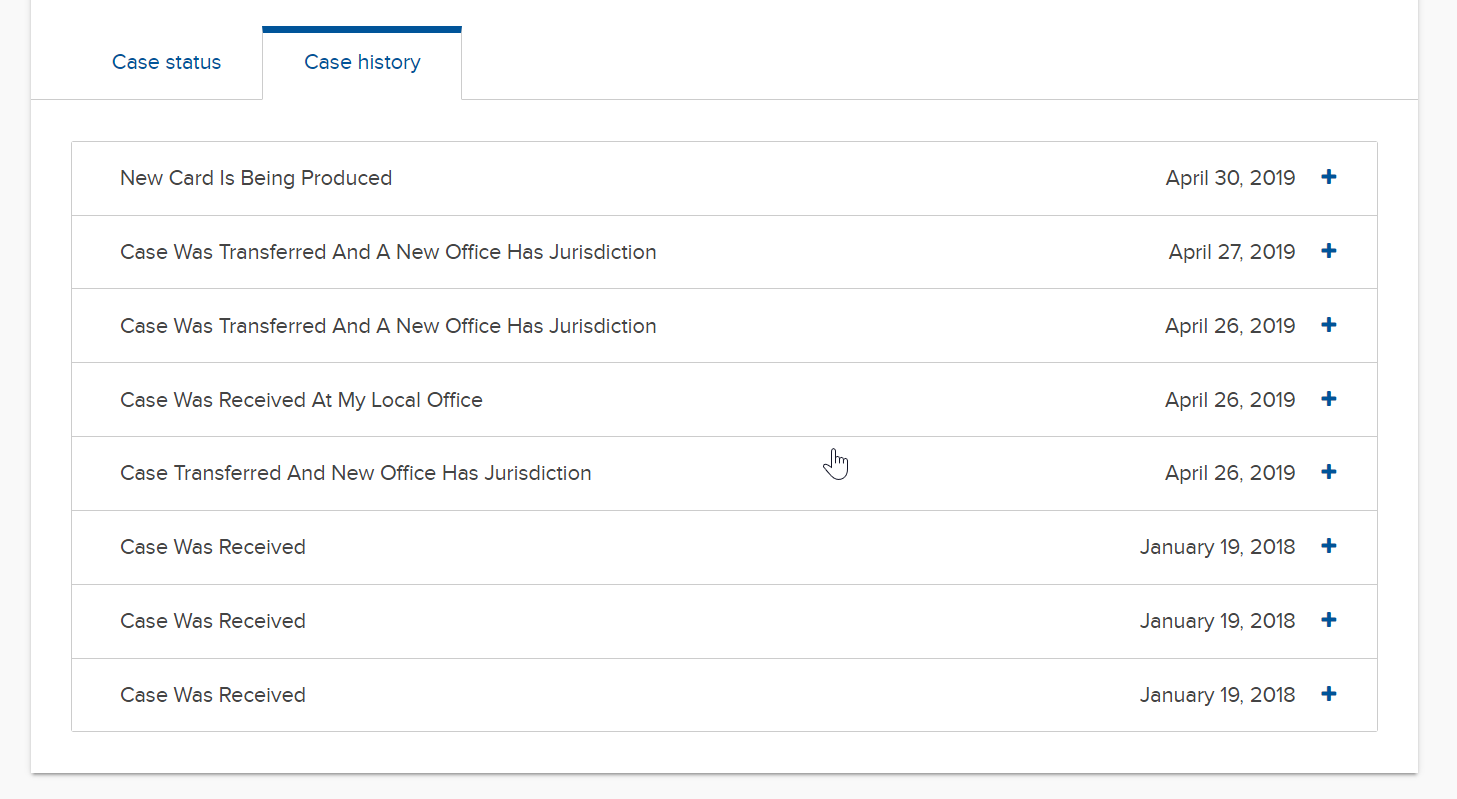This screenshot has height=799, width=1457.
Task: Click plus icon of first January 19, 2018 entry
Action: [1328, 546]
